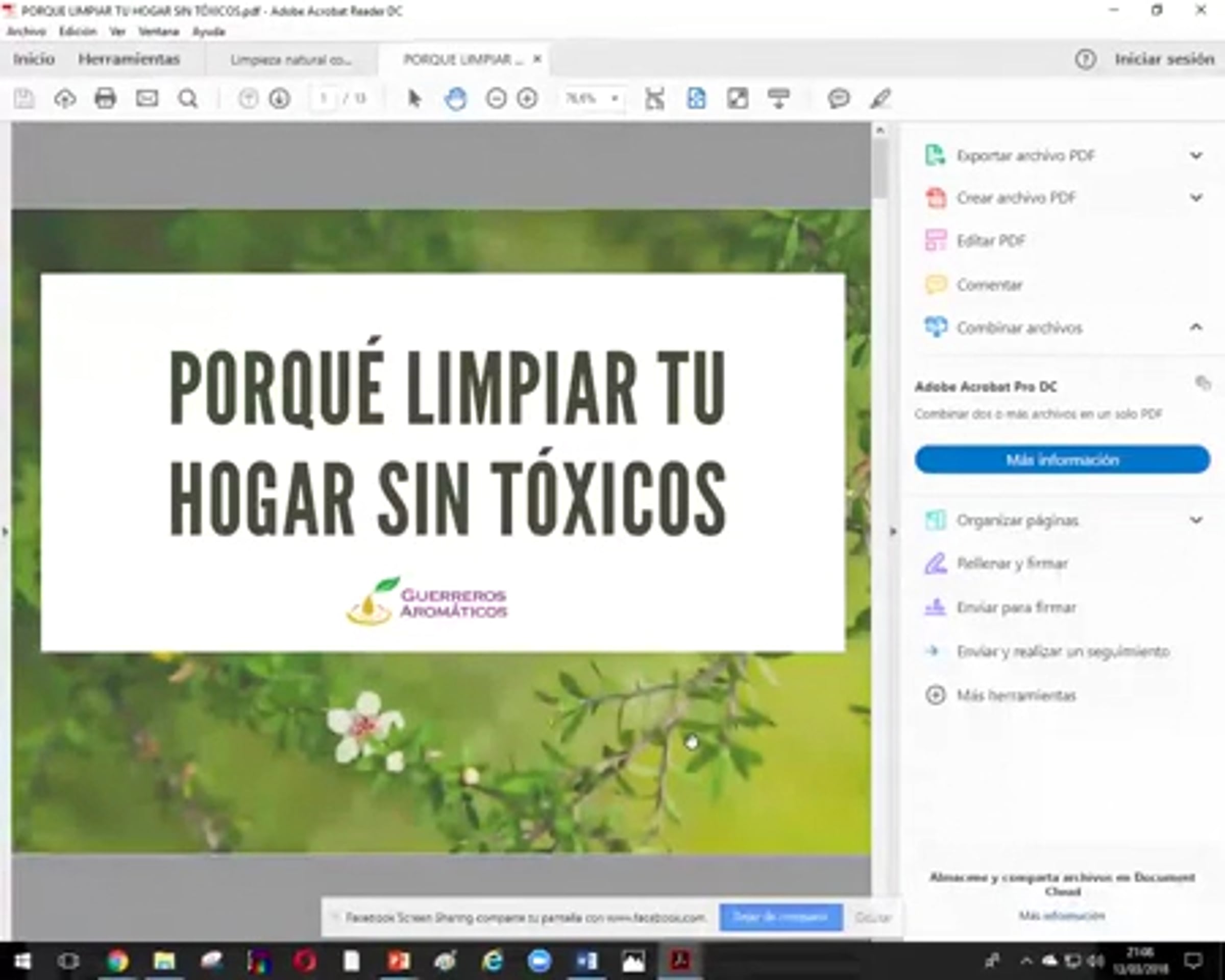Open the Edición menu
Image resolution: width=1225 pixels, height=980 pixels.
tap(77, 32)
